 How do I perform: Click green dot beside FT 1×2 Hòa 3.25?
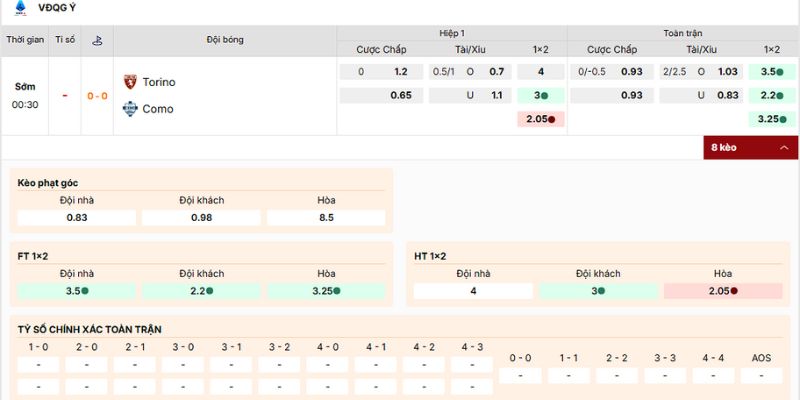337,291
